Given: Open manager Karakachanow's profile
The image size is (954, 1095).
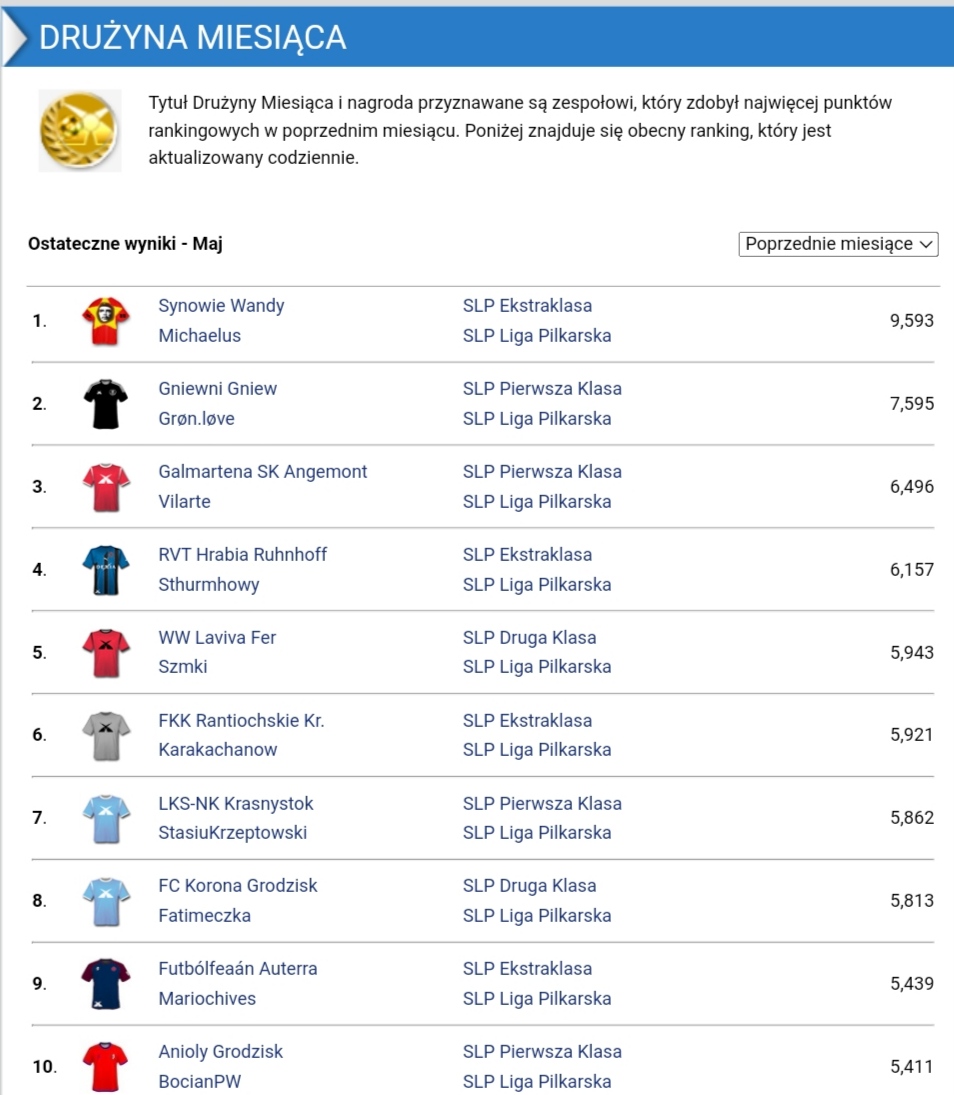Looking at the screenshot, I should 218,750.
